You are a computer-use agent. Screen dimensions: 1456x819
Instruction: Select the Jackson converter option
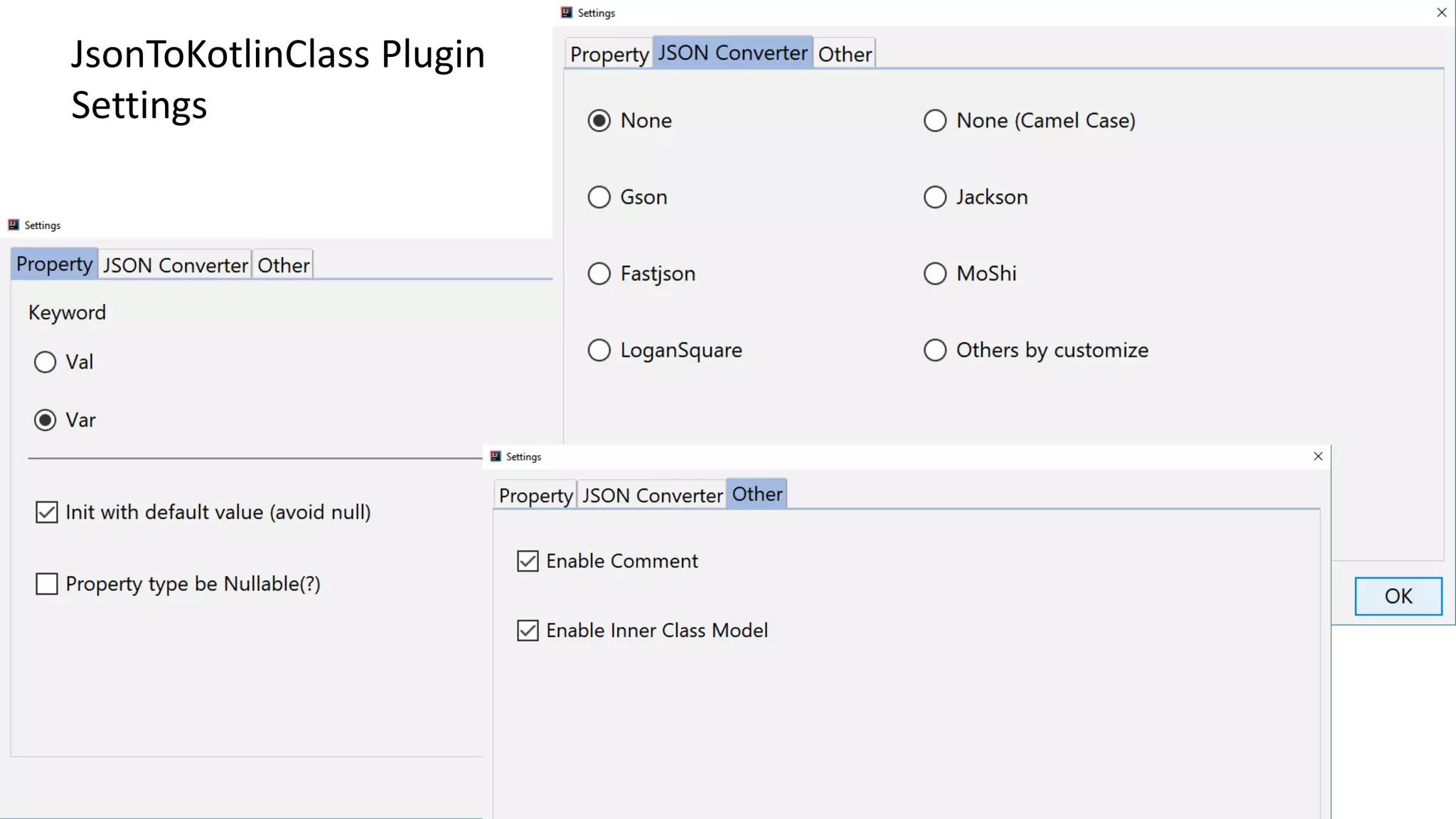point(935,197)
